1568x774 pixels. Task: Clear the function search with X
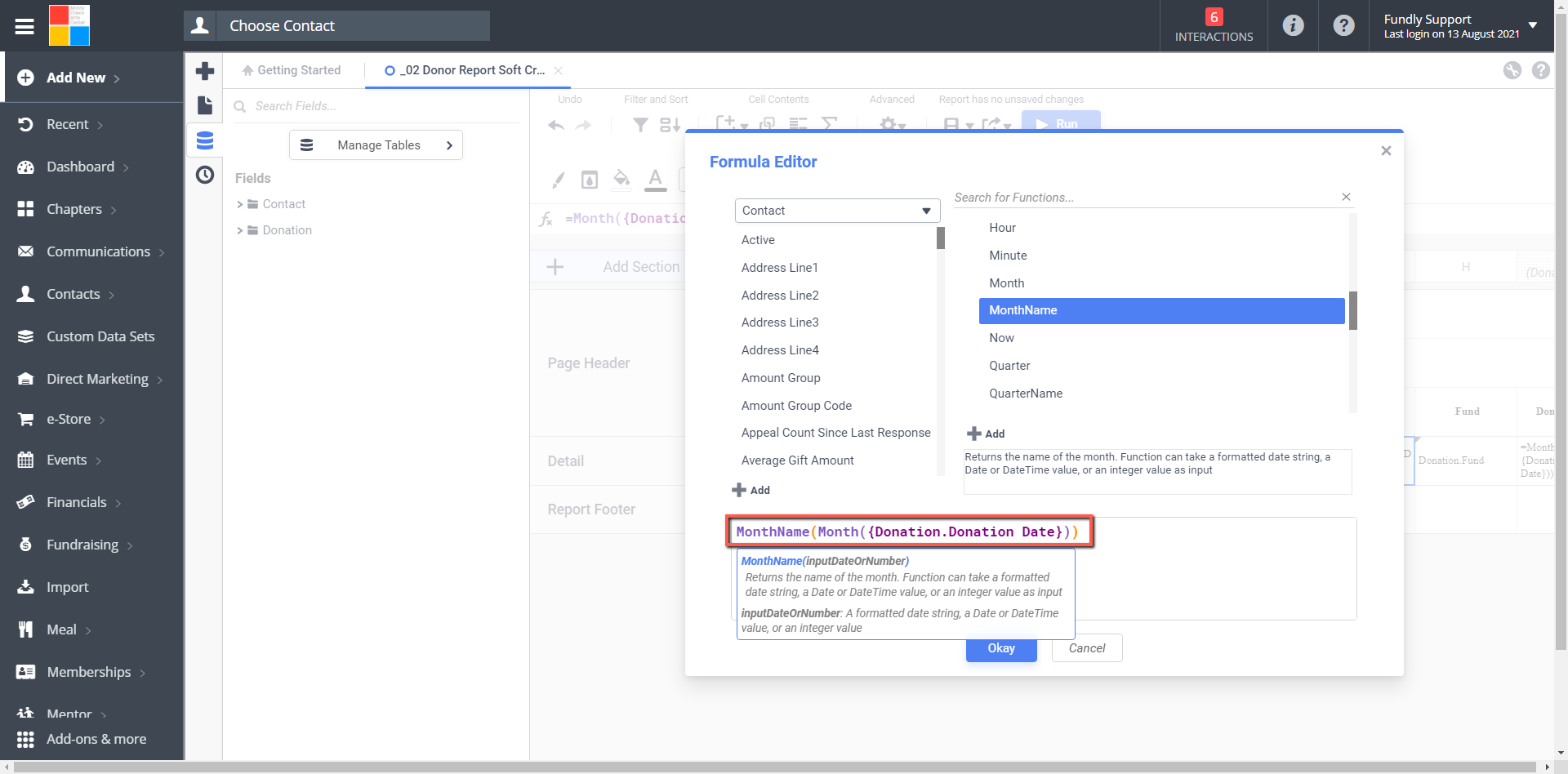[x=1346, y=197]
